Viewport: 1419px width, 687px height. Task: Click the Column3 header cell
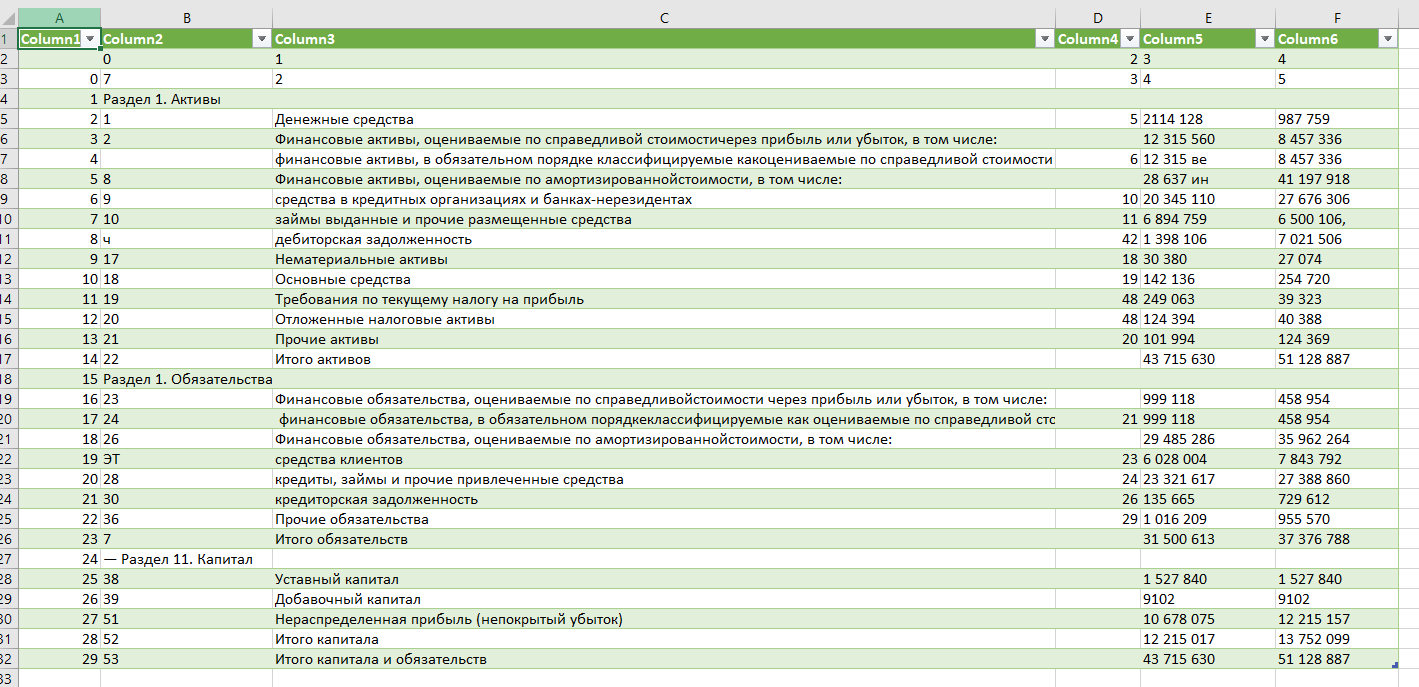[664, 39]
